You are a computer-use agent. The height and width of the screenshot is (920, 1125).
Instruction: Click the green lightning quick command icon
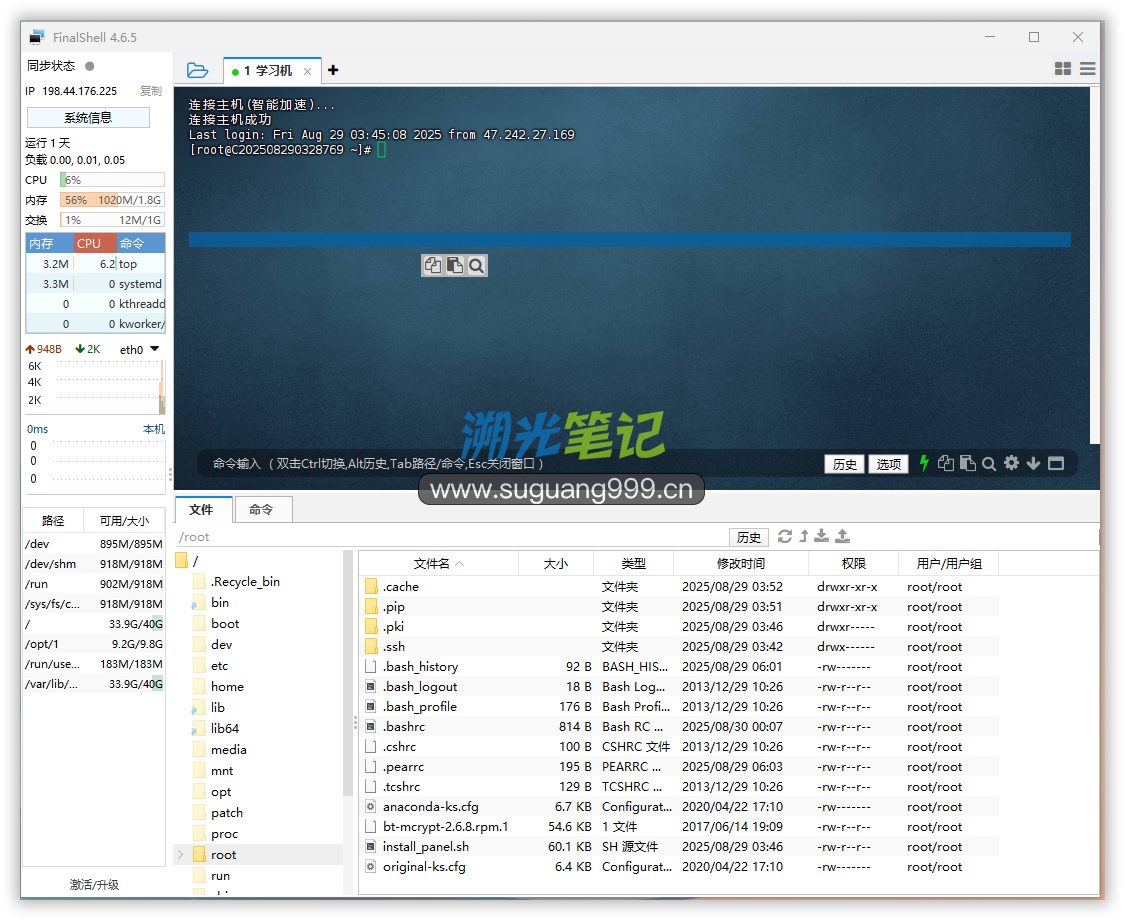924,463
